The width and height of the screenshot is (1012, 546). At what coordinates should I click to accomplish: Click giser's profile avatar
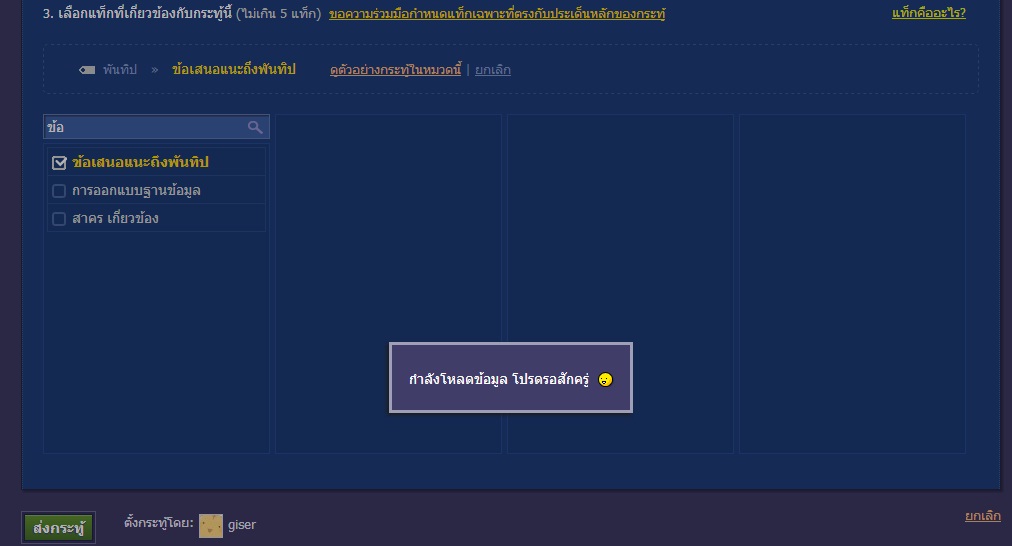[210, 525]
